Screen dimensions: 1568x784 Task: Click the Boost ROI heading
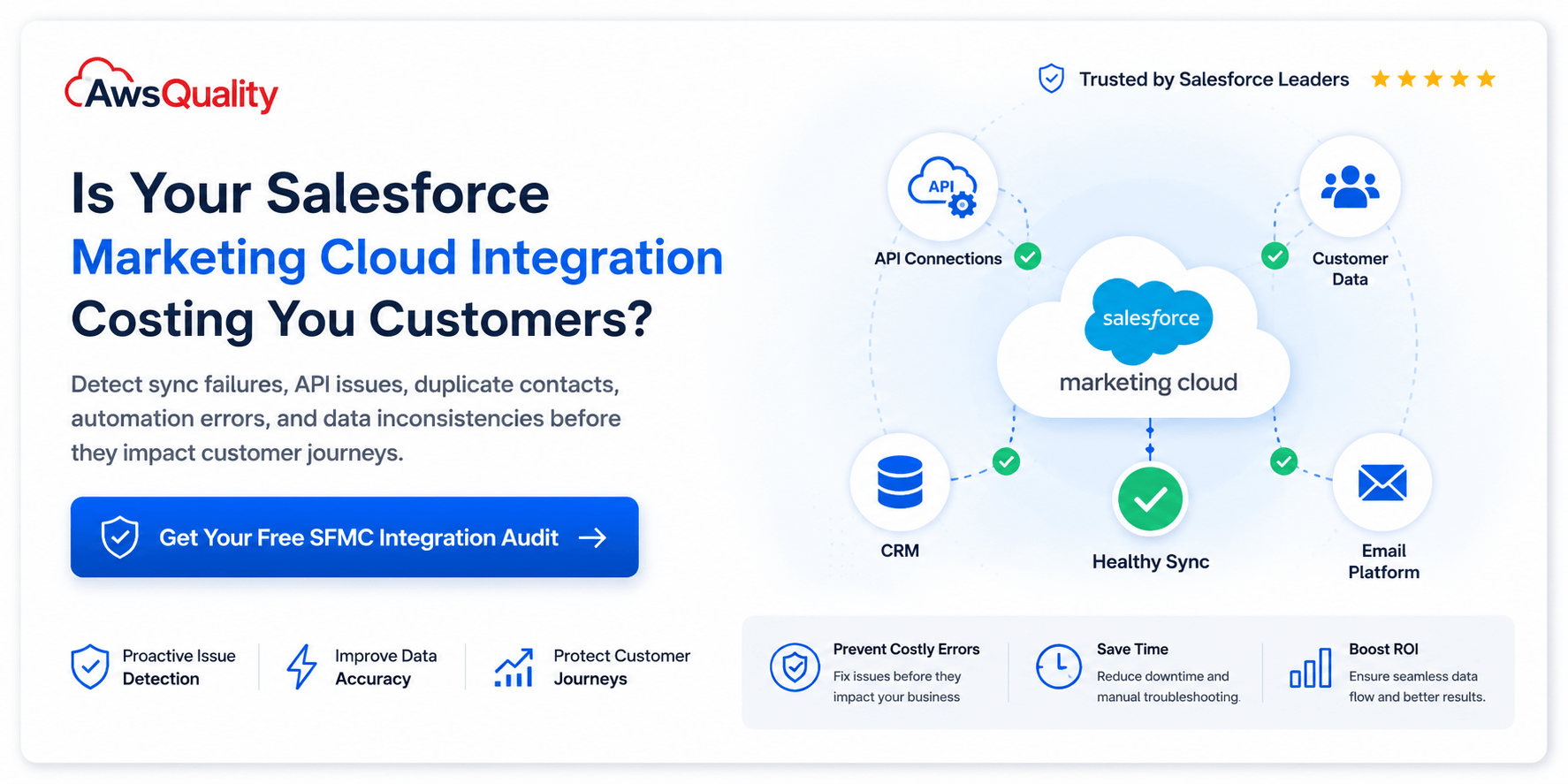coord(1383,650)
